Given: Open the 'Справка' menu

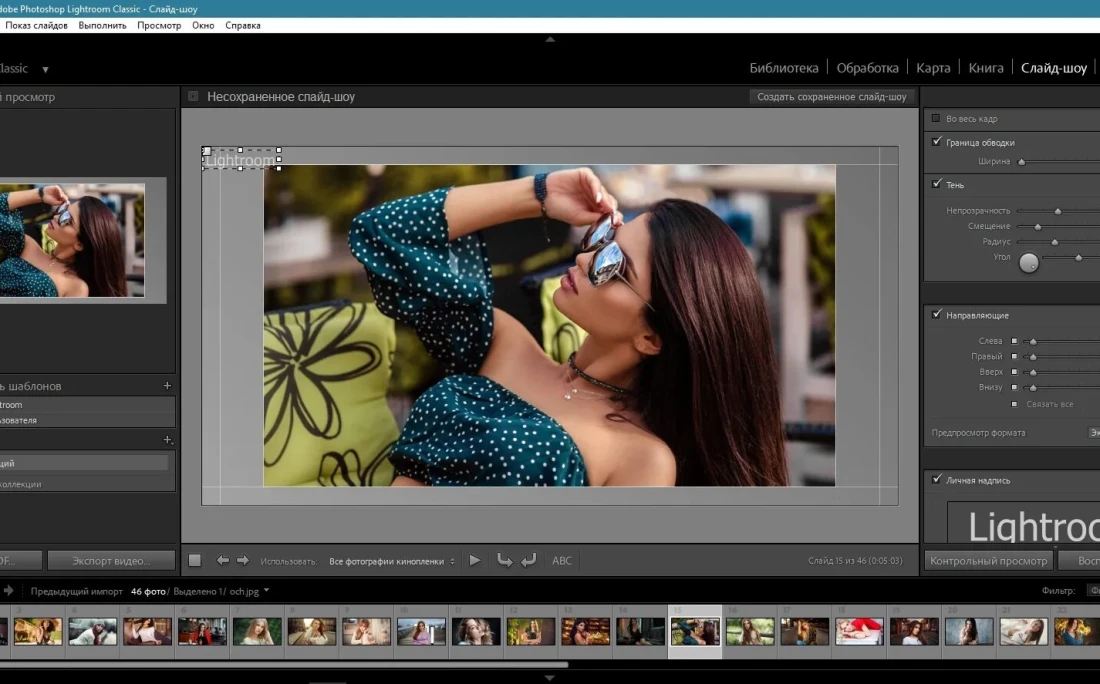Looking at the screenshot, I should tap(243, 25).
